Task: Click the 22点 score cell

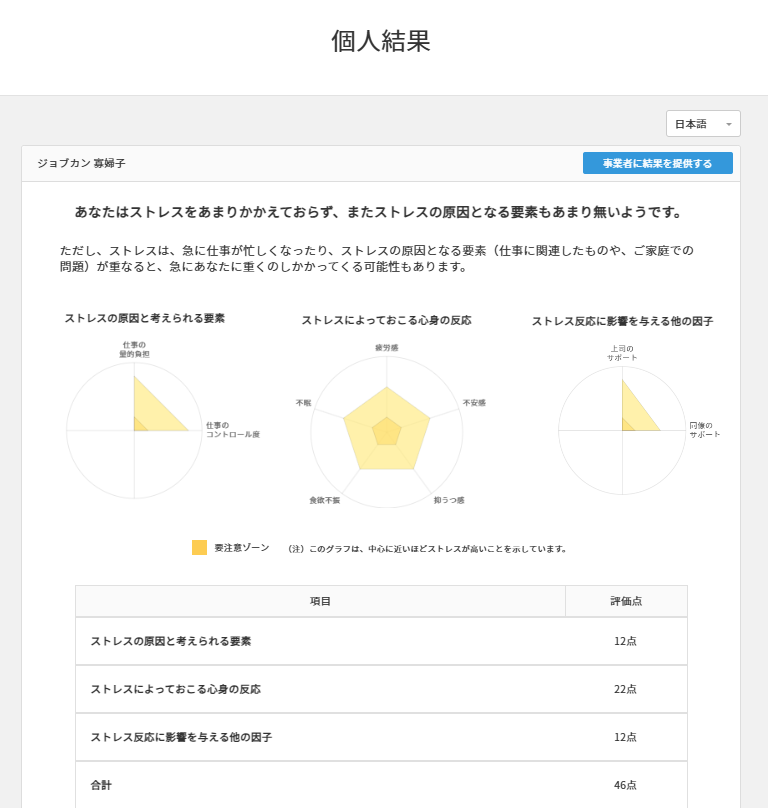Action: point(625,689)
